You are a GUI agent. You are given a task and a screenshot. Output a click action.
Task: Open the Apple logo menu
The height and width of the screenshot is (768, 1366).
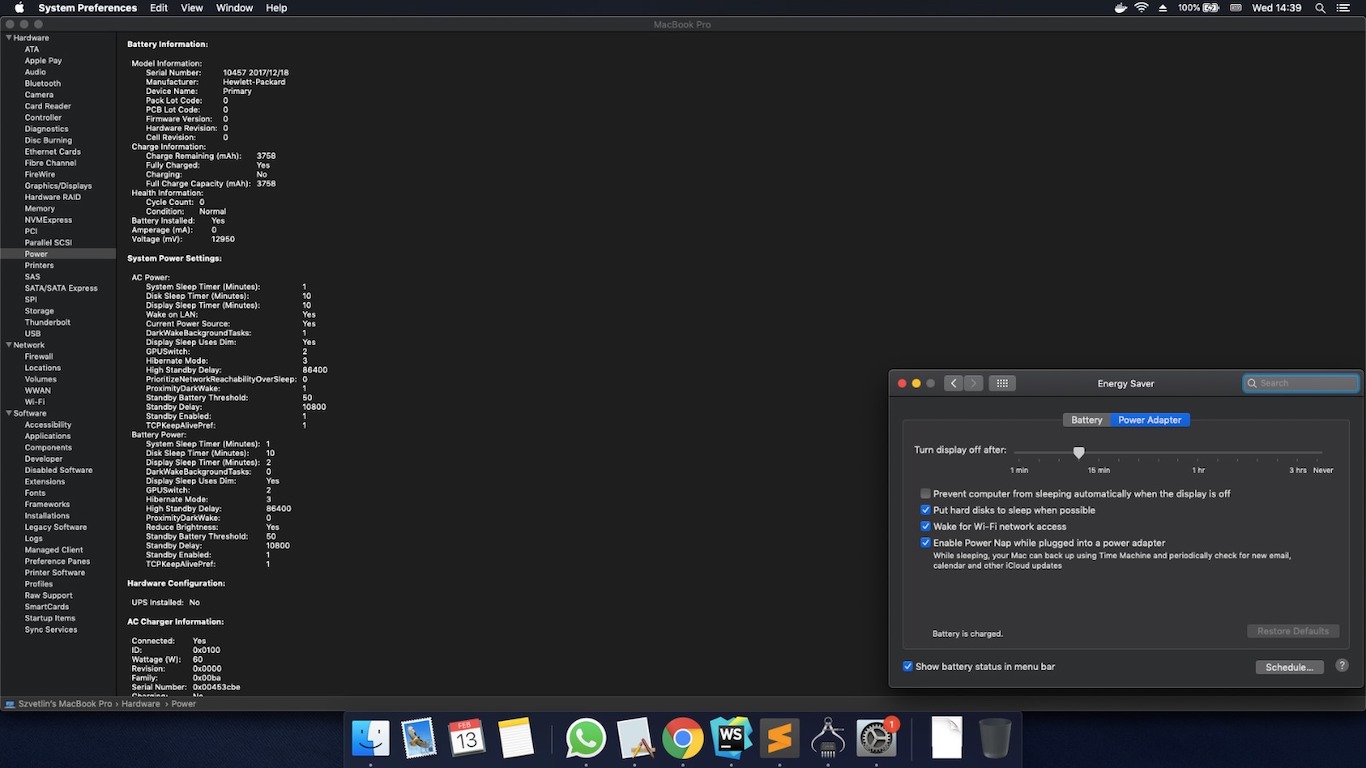click(19, 8)
